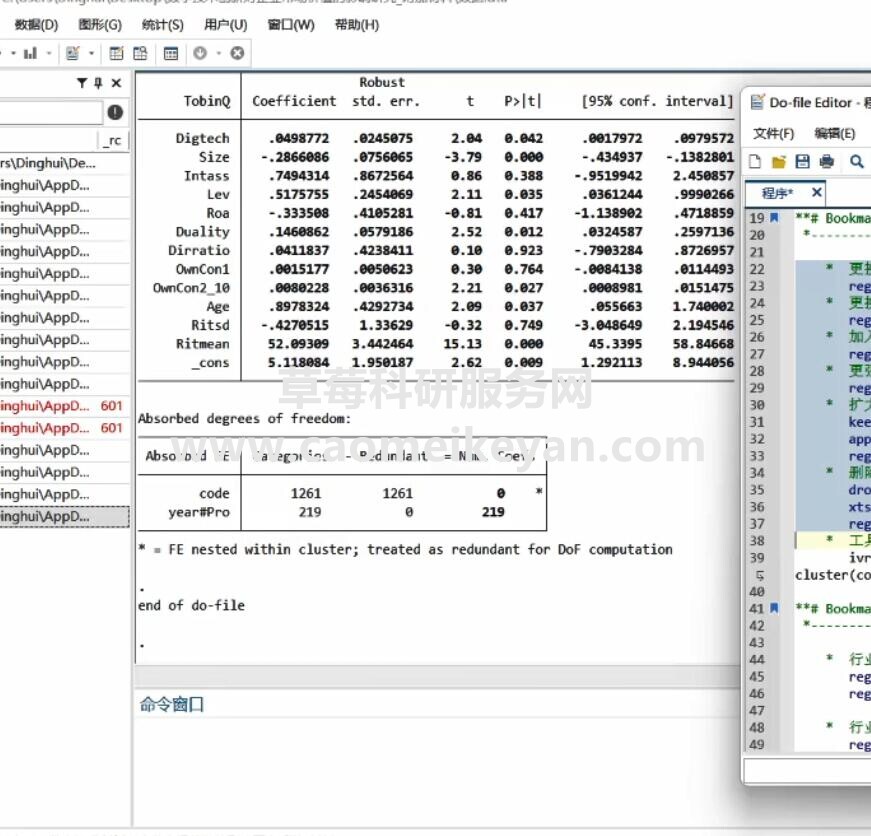
Task: Click the 'Absorbed degrees of freedom:' text
Action: [x=244, y=419]
